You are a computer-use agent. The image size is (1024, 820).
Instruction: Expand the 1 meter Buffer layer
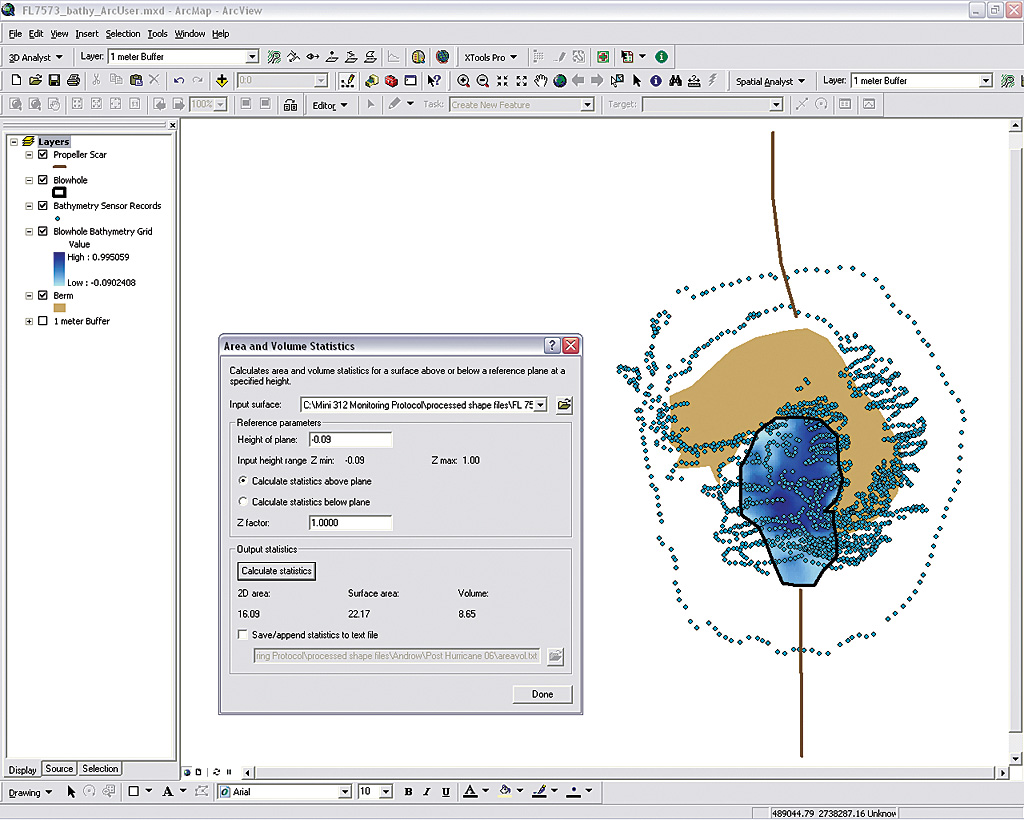(x=29, y=321)
